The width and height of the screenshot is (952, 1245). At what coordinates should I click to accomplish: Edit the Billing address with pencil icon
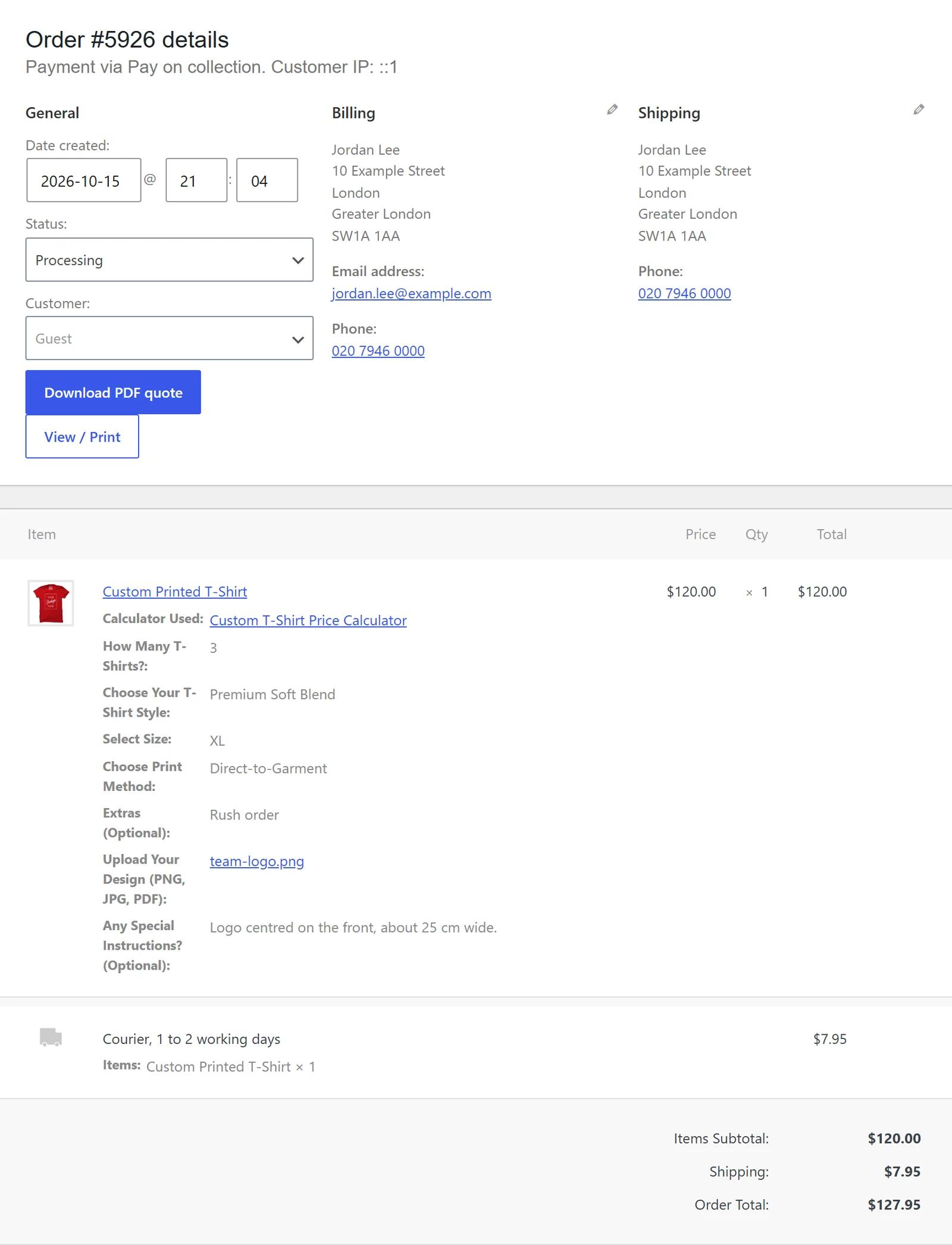pyautogui.click(x=612, y=110)
